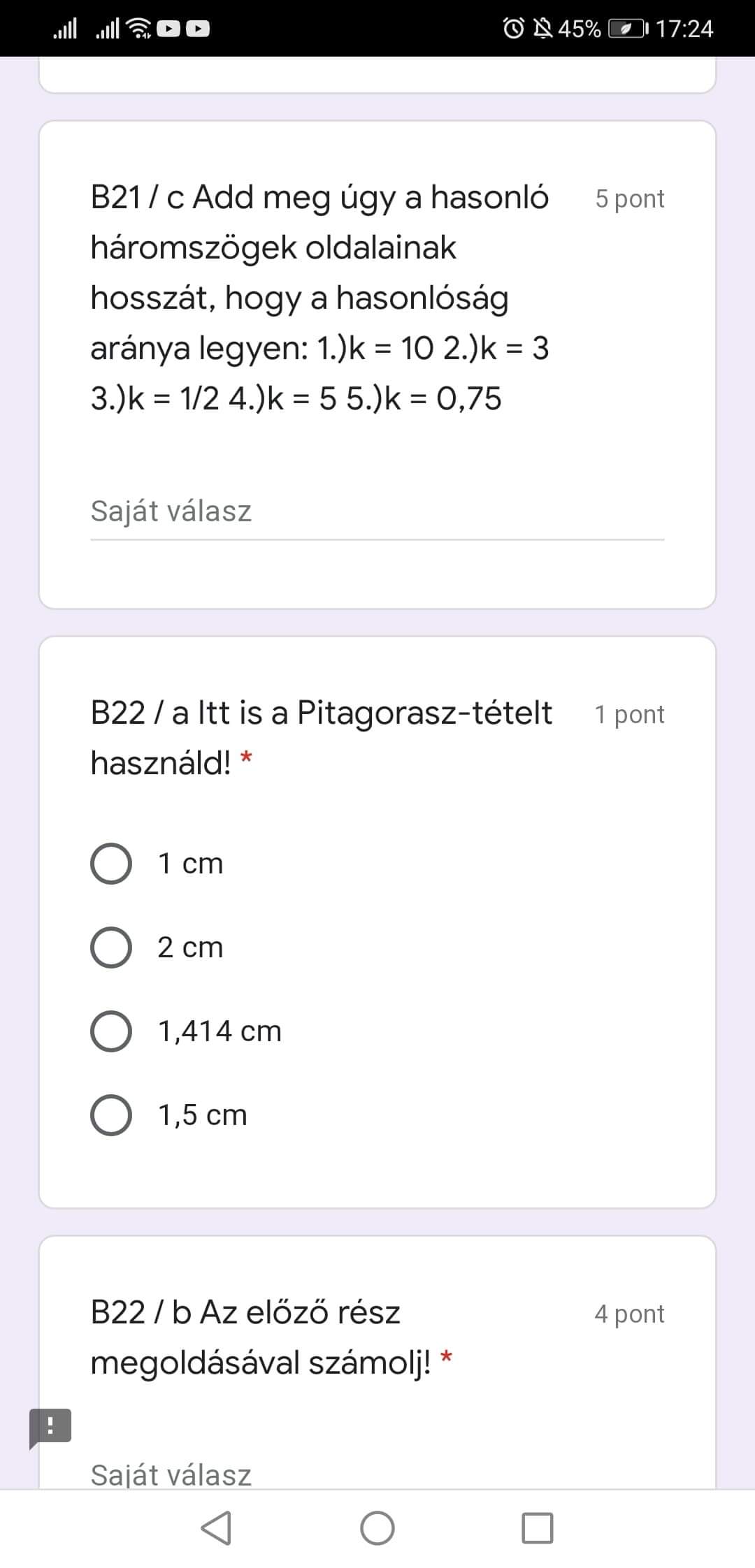
Task: Select the 1 cm radio option
Action: (111, 864)
